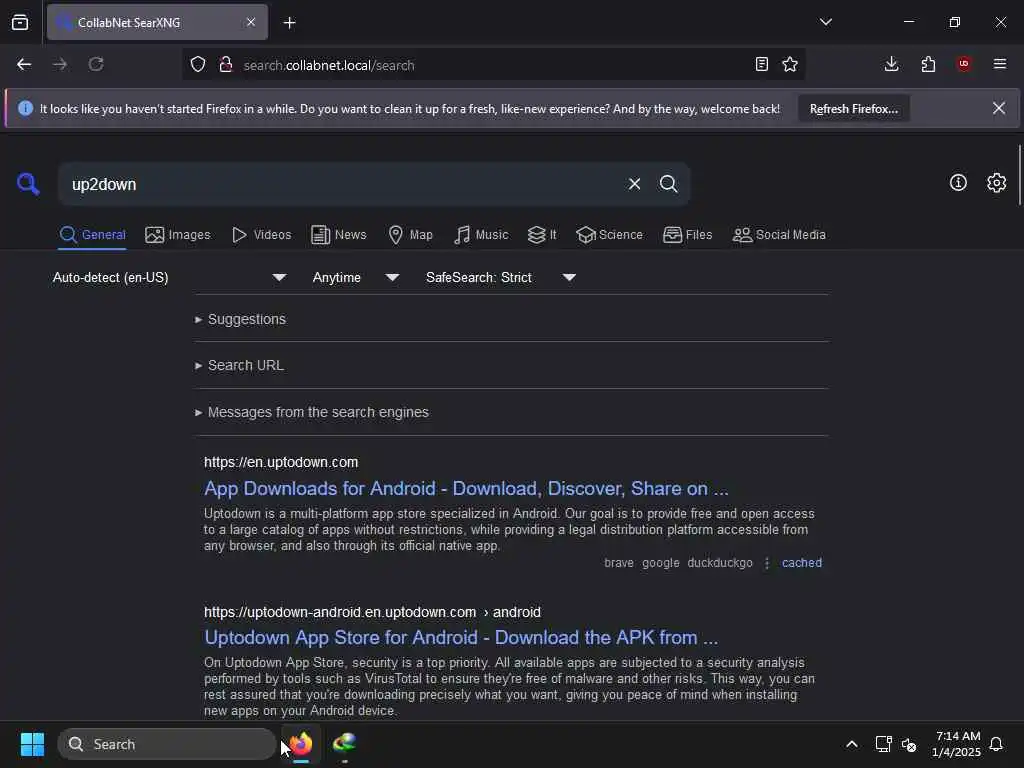Open the extensions puzzle icon

pyautogui.click(x=928, y=64)
